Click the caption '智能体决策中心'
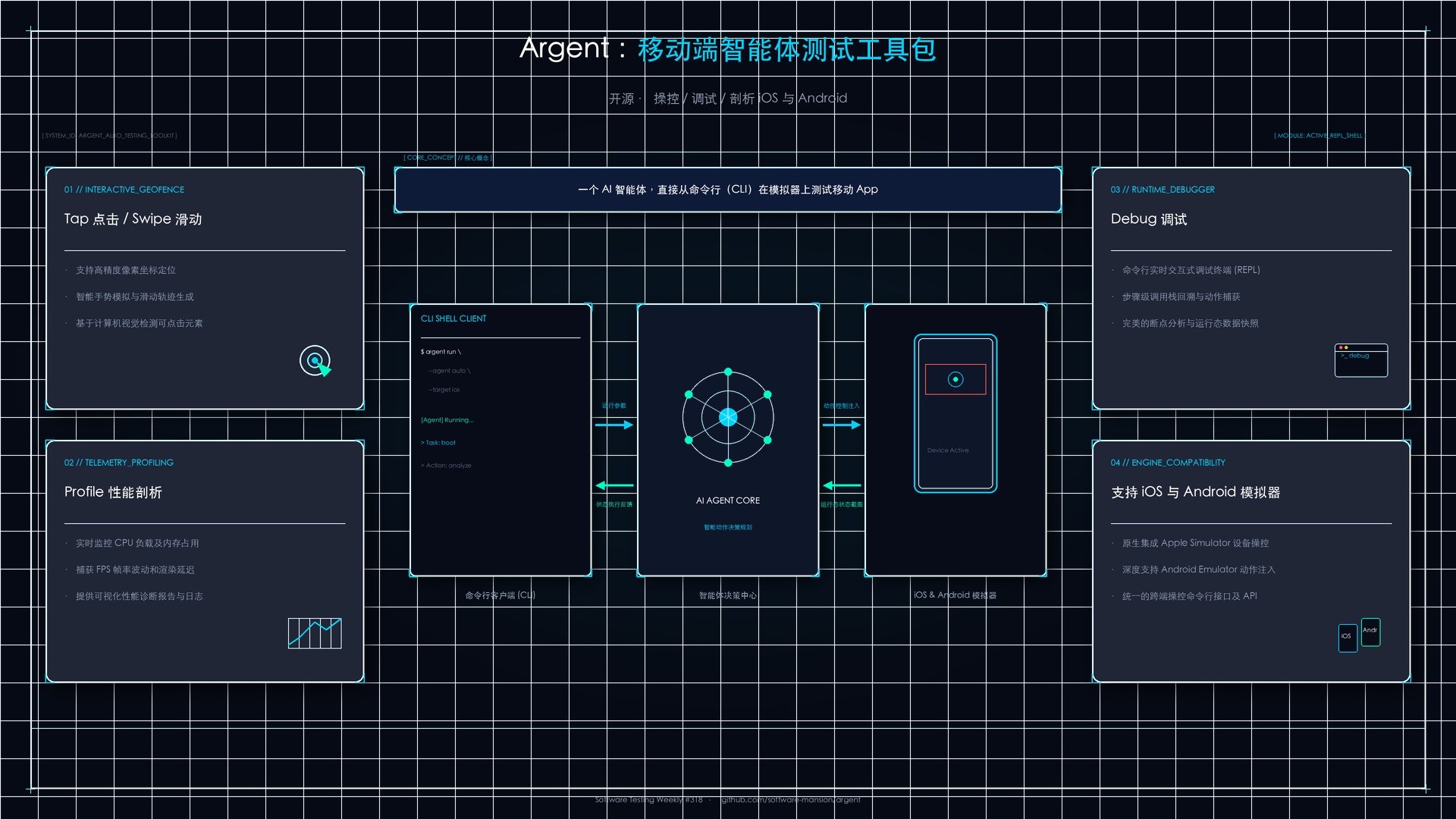The width and height of the screenshot is (1456, 819). coord(728,595)
